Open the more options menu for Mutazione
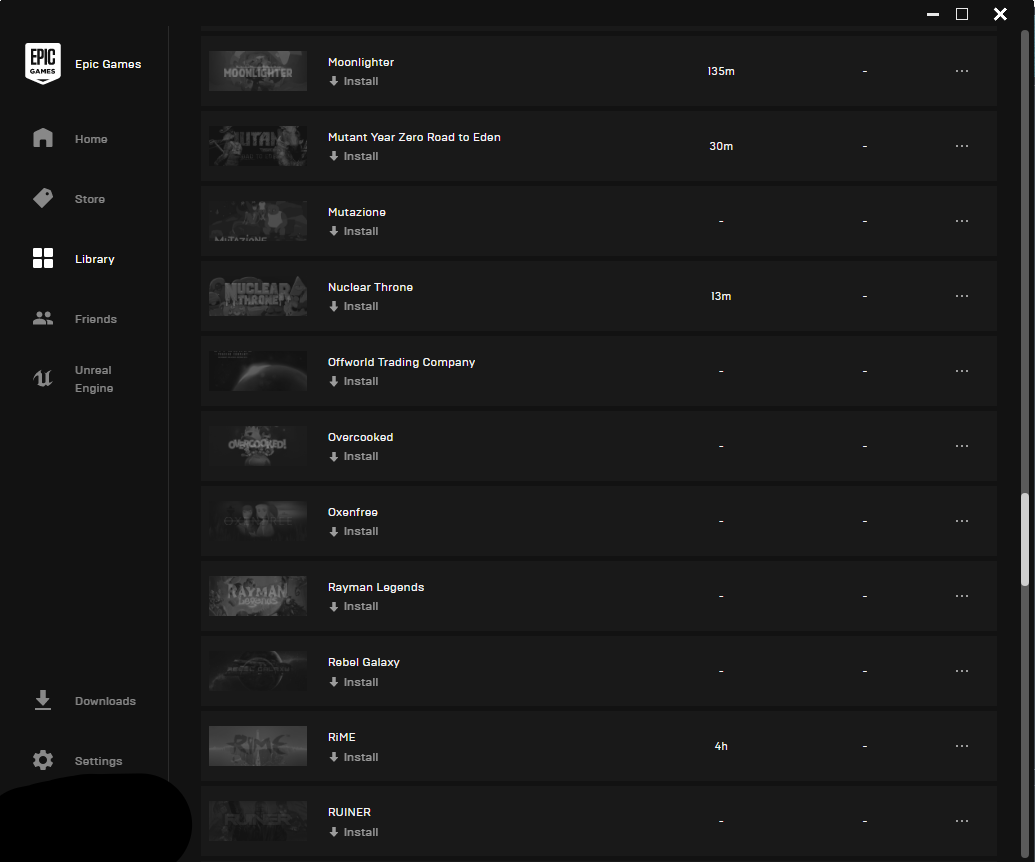Screen dimensions: 1035x862 (962, 220)
